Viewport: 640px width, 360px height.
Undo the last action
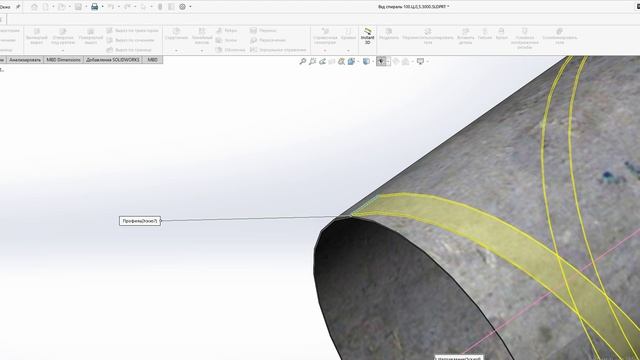pos(111,7)
